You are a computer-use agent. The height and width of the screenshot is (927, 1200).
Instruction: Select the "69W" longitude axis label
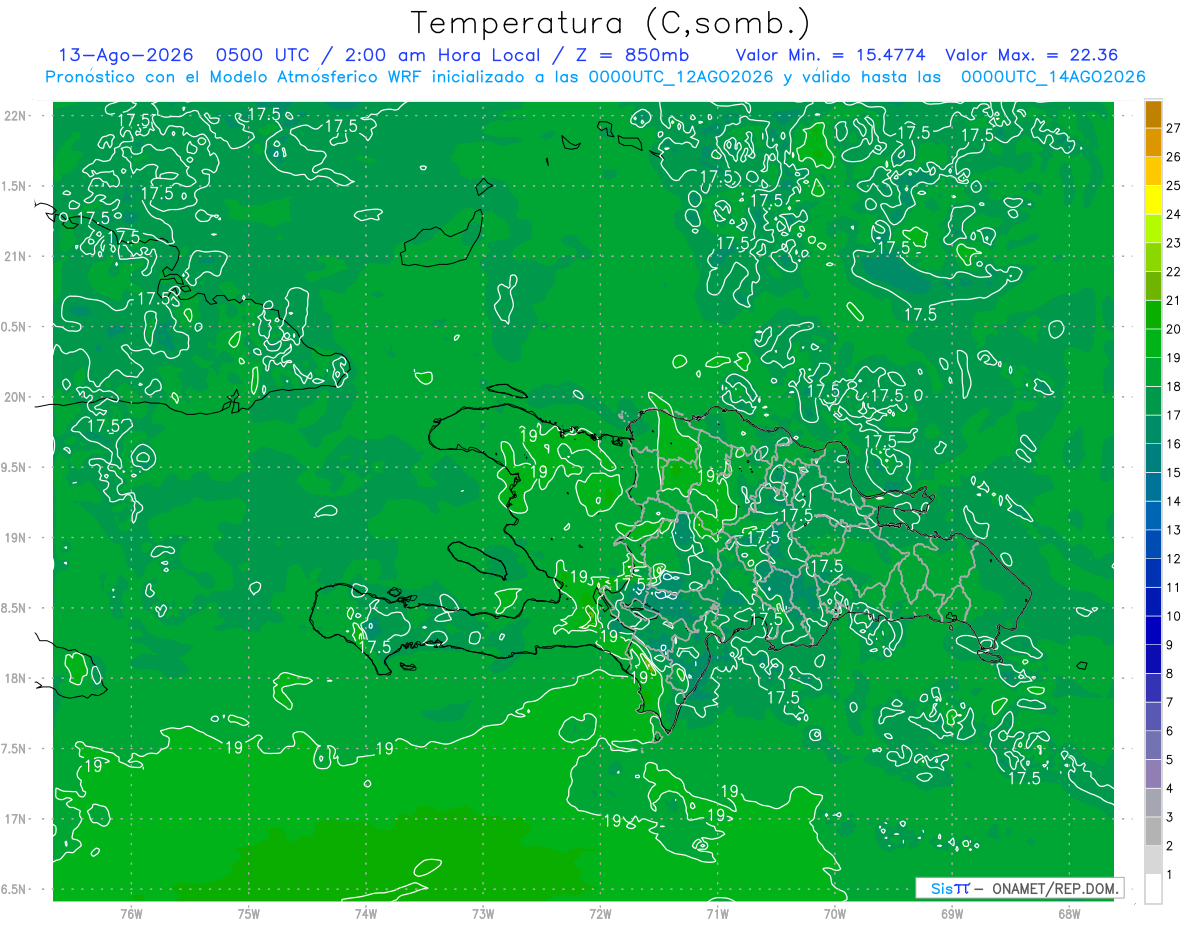point(951,913)
